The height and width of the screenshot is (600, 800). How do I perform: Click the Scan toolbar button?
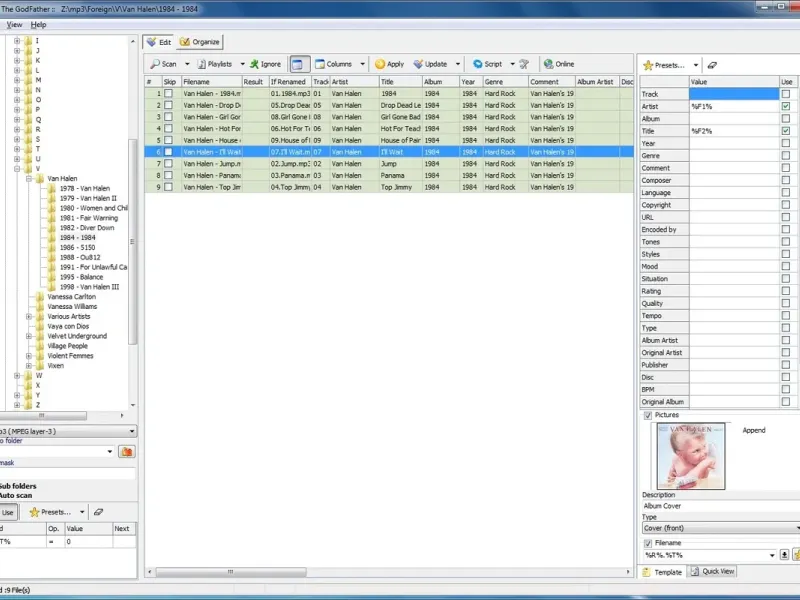[164, 64]
